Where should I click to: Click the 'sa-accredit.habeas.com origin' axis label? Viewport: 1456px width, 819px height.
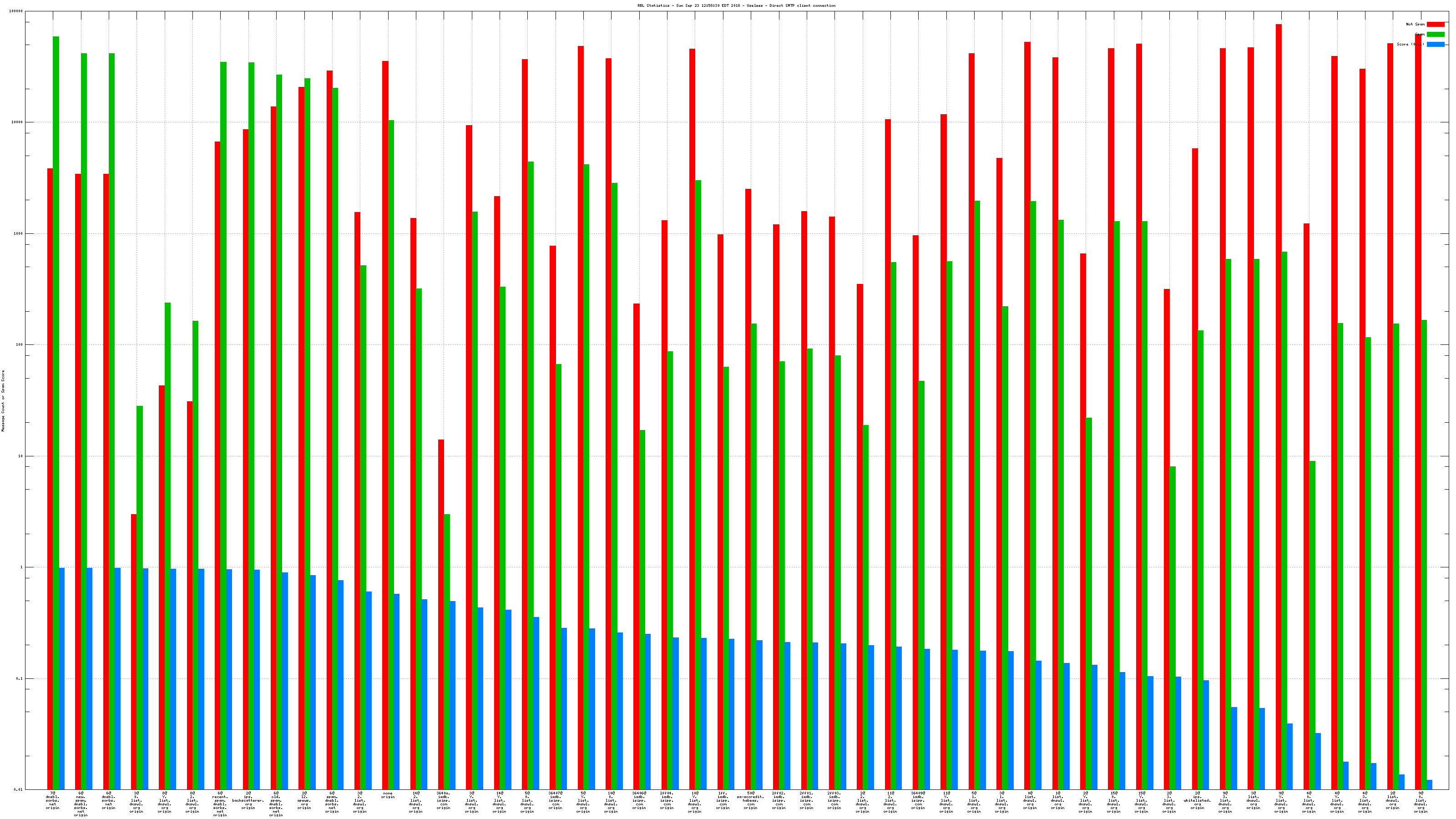pos(750,800)
